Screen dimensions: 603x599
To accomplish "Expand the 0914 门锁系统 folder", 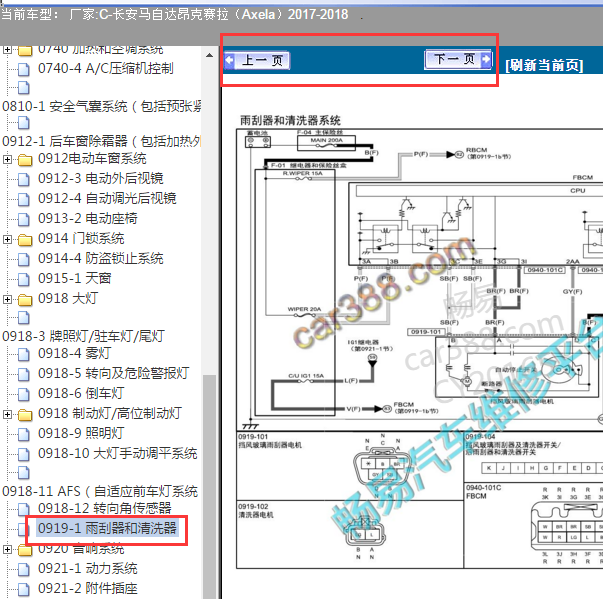I will pos(7,239).
